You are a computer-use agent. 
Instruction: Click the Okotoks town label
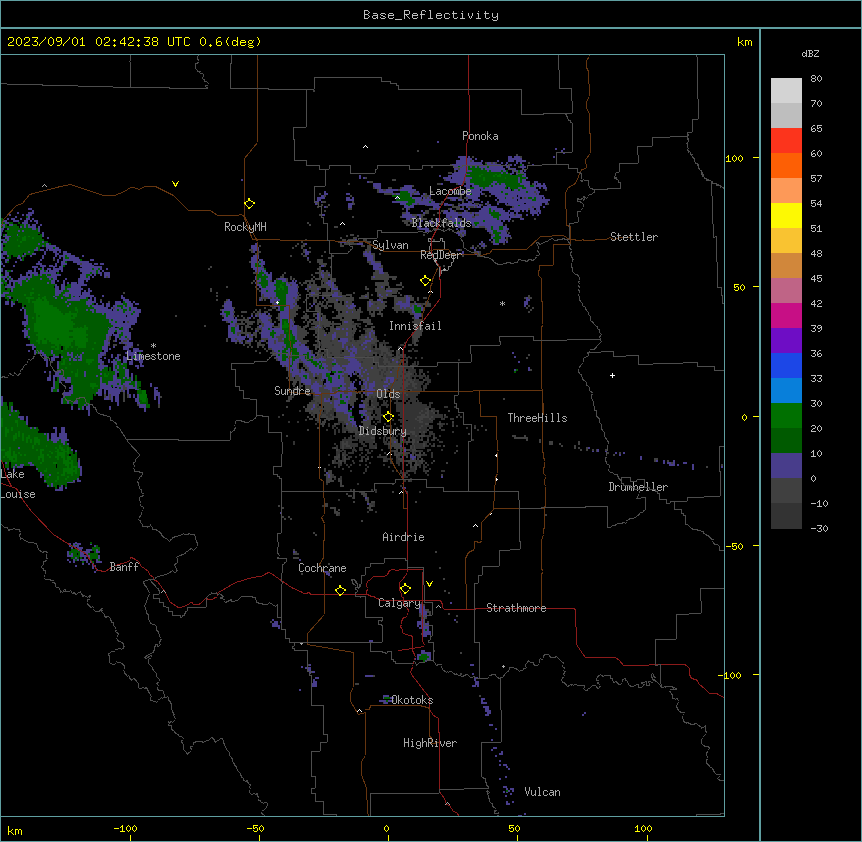[x=412, y=700]
